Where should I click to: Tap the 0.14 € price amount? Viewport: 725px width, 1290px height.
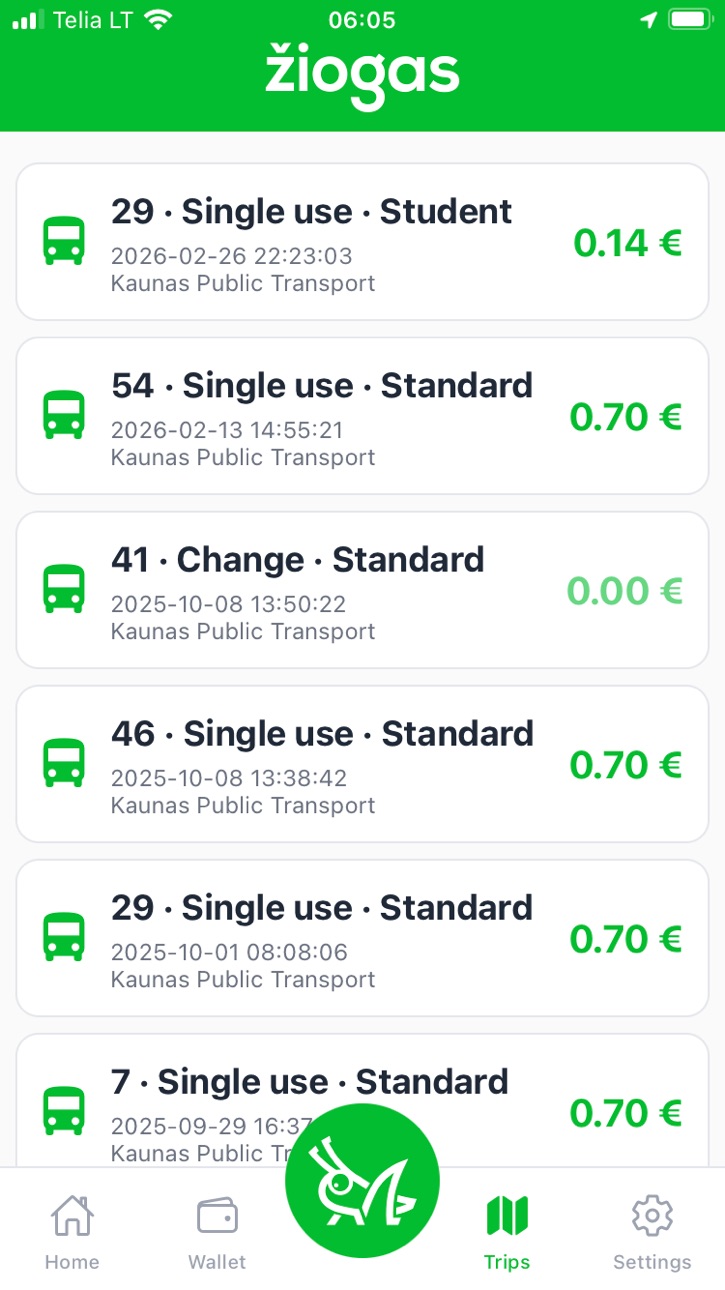coord(628,243)
